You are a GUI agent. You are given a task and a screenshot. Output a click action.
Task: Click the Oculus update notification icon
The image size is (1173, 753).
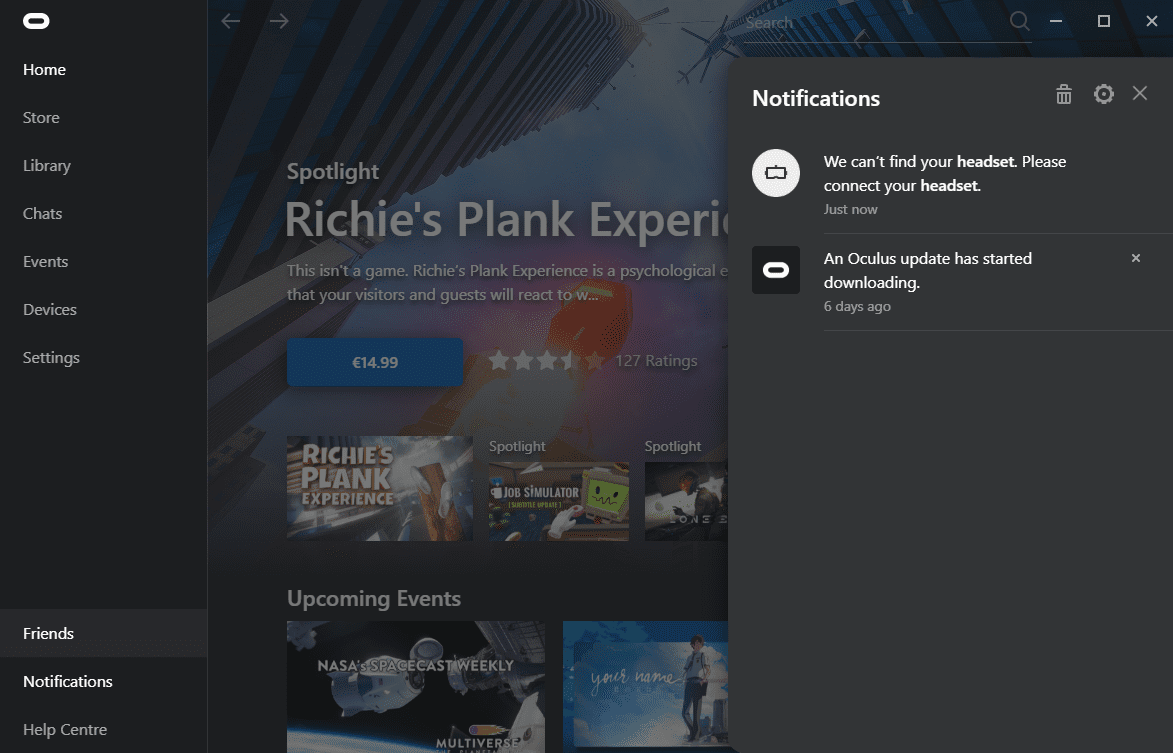point(776,270)
